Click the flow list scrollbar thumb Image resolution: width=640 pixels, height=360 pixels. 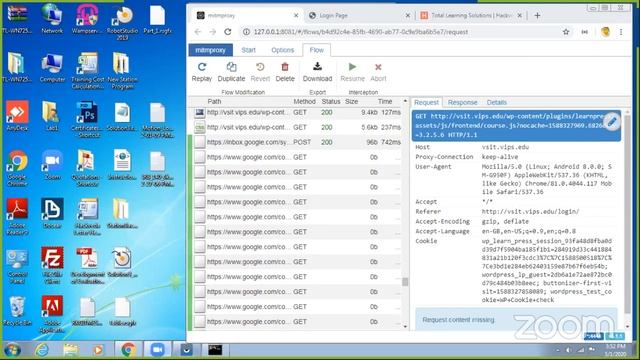tap(405, 282)
